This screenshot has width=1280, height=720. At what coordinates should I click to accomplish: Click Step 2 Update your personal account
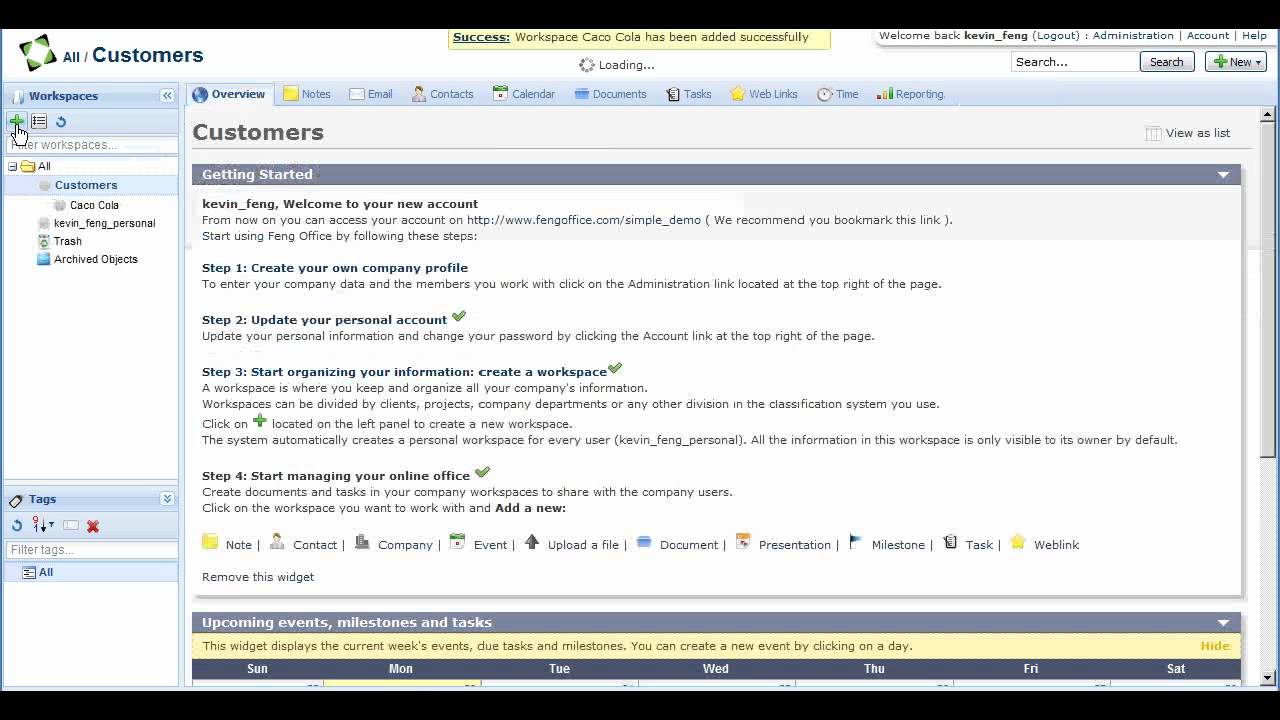click(324, 320)
